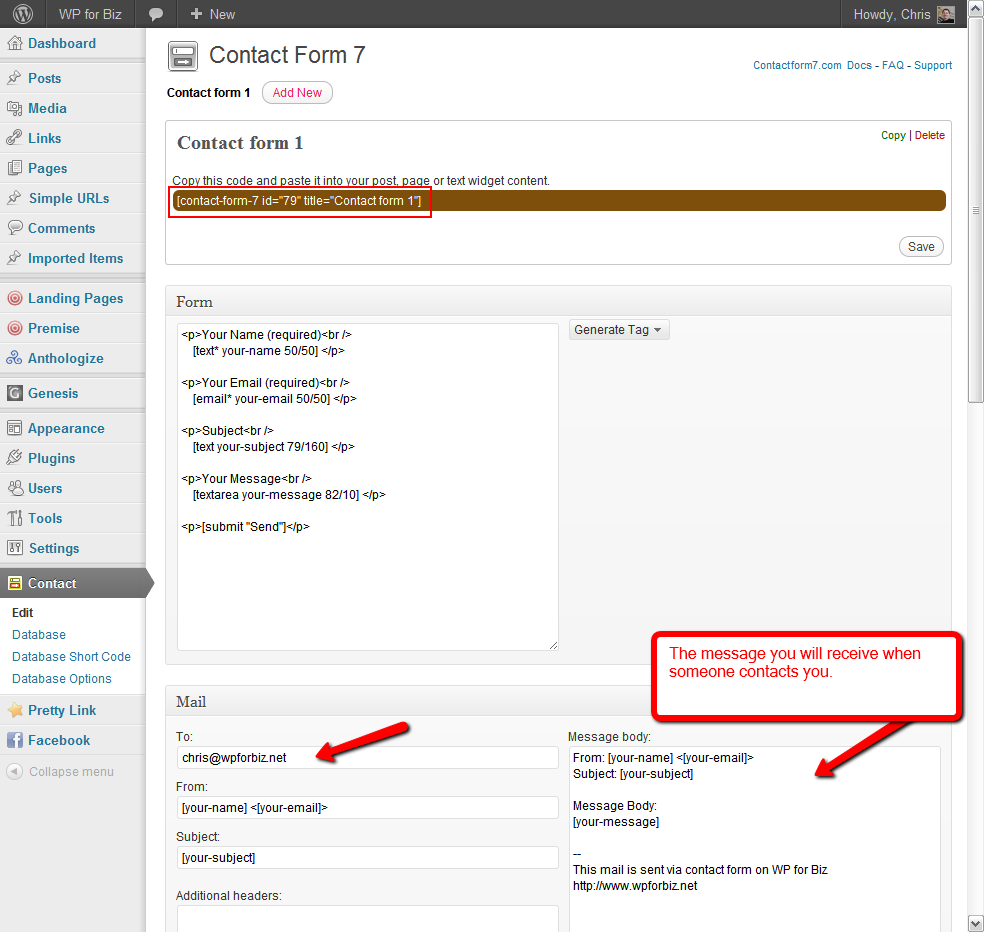Viewport: 984px width, 932px height.
Task: Click the Collapse menu arrow icon
Action: pos(14,771)
